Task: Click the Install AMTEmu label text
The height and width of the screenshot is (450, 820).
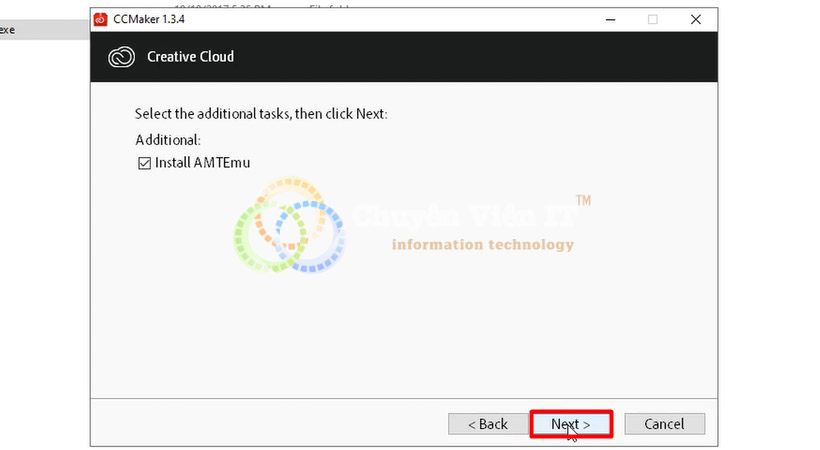Action: (x=202, y=163)
